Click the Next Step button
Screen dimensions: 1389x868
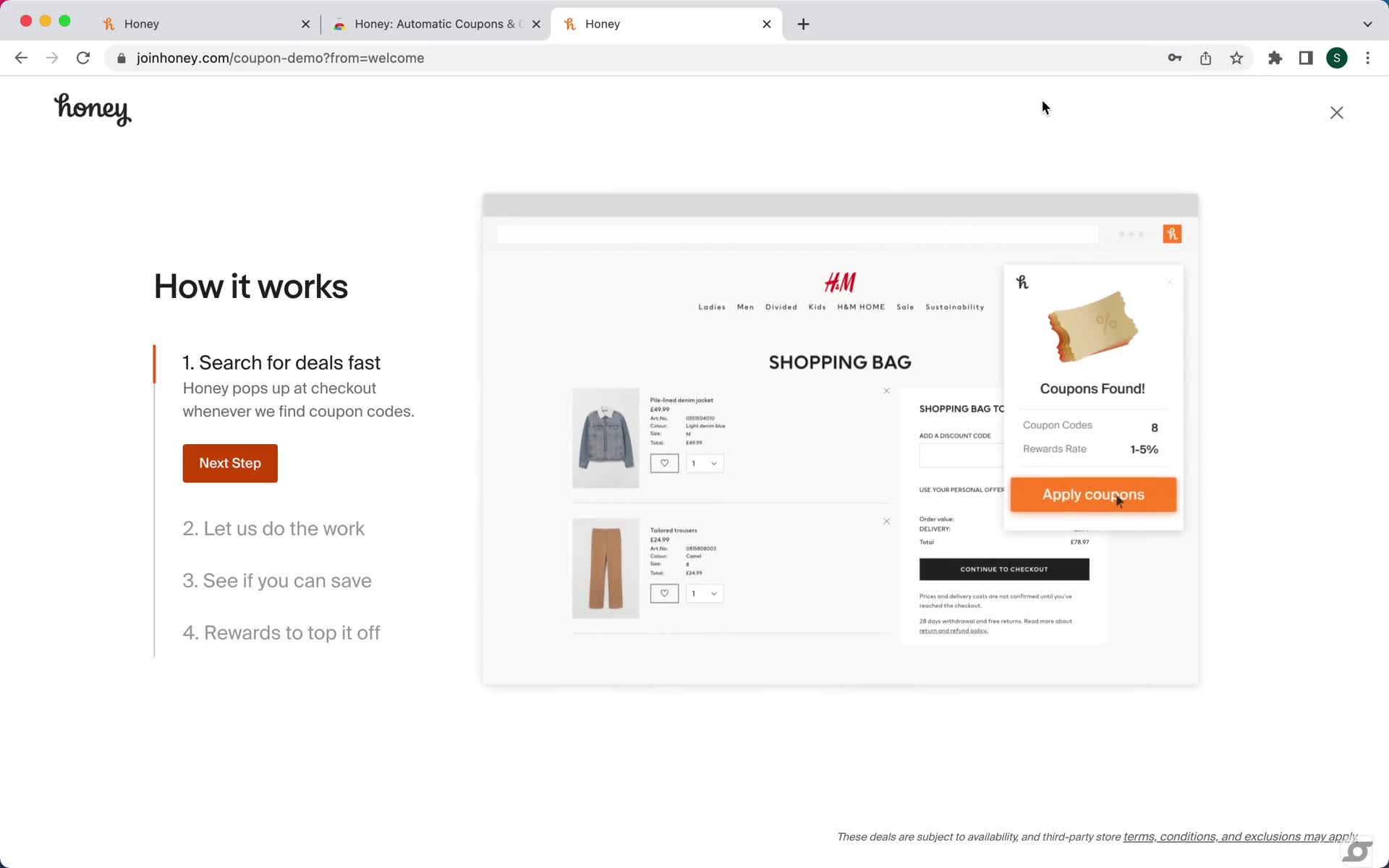click(230, 463)
